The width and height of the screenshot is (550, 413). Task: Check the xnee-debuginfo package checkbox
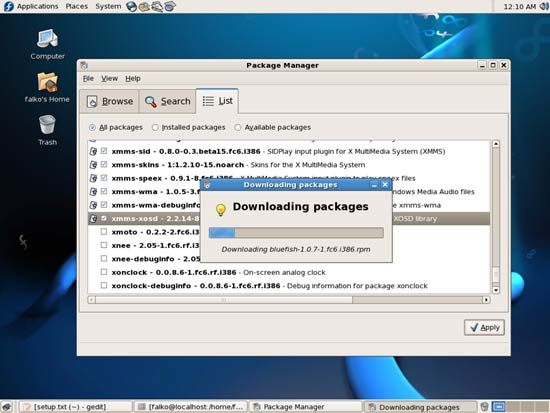point(104,258)
